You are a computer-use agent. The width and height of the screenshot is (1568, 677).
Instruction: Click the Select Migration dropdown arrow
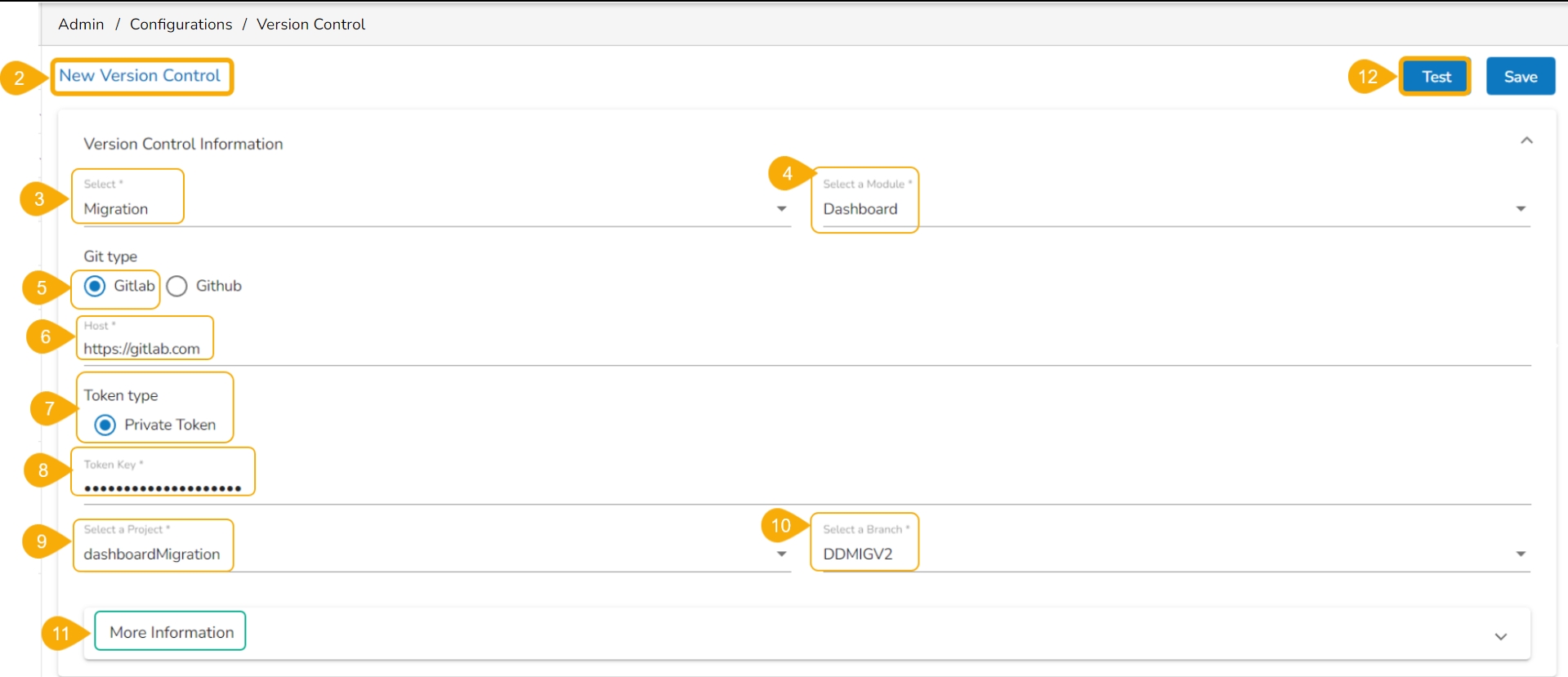pyautogui.click(x=781, y=209)
